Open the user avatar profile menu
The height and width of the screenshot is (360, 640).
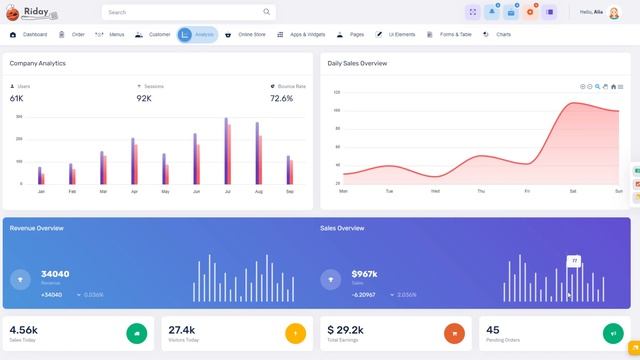(614, 13)
